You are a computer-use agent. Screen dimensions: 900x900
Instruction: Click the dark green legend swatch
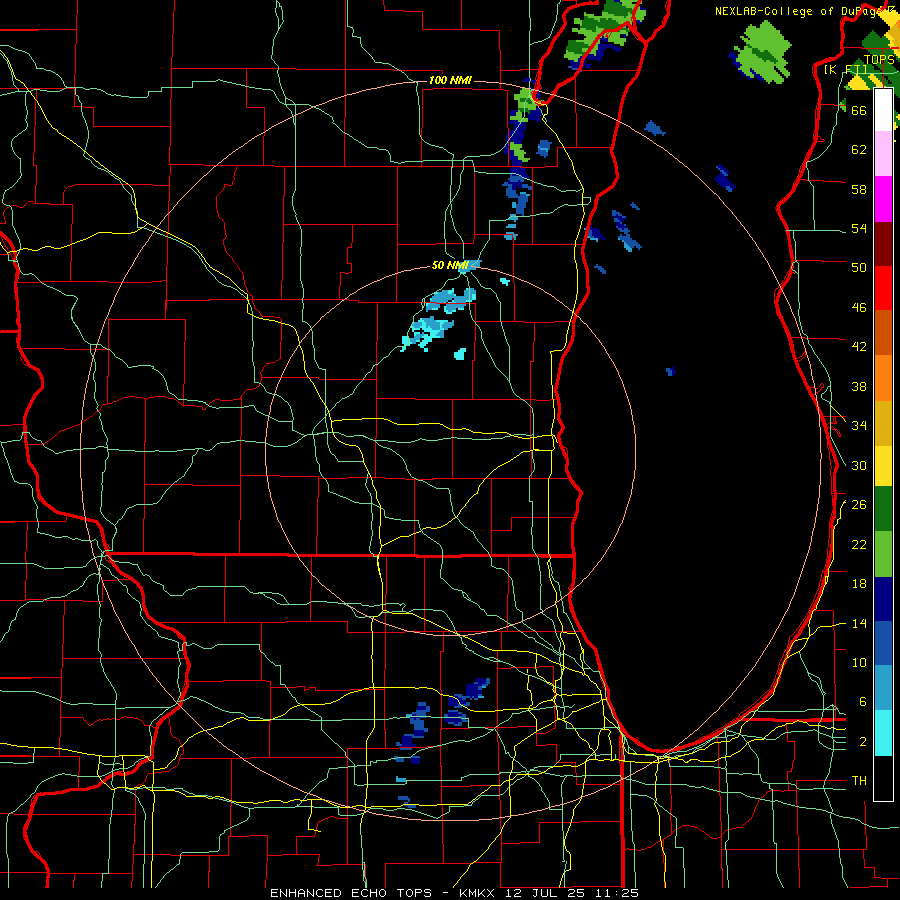coord(883,509)
